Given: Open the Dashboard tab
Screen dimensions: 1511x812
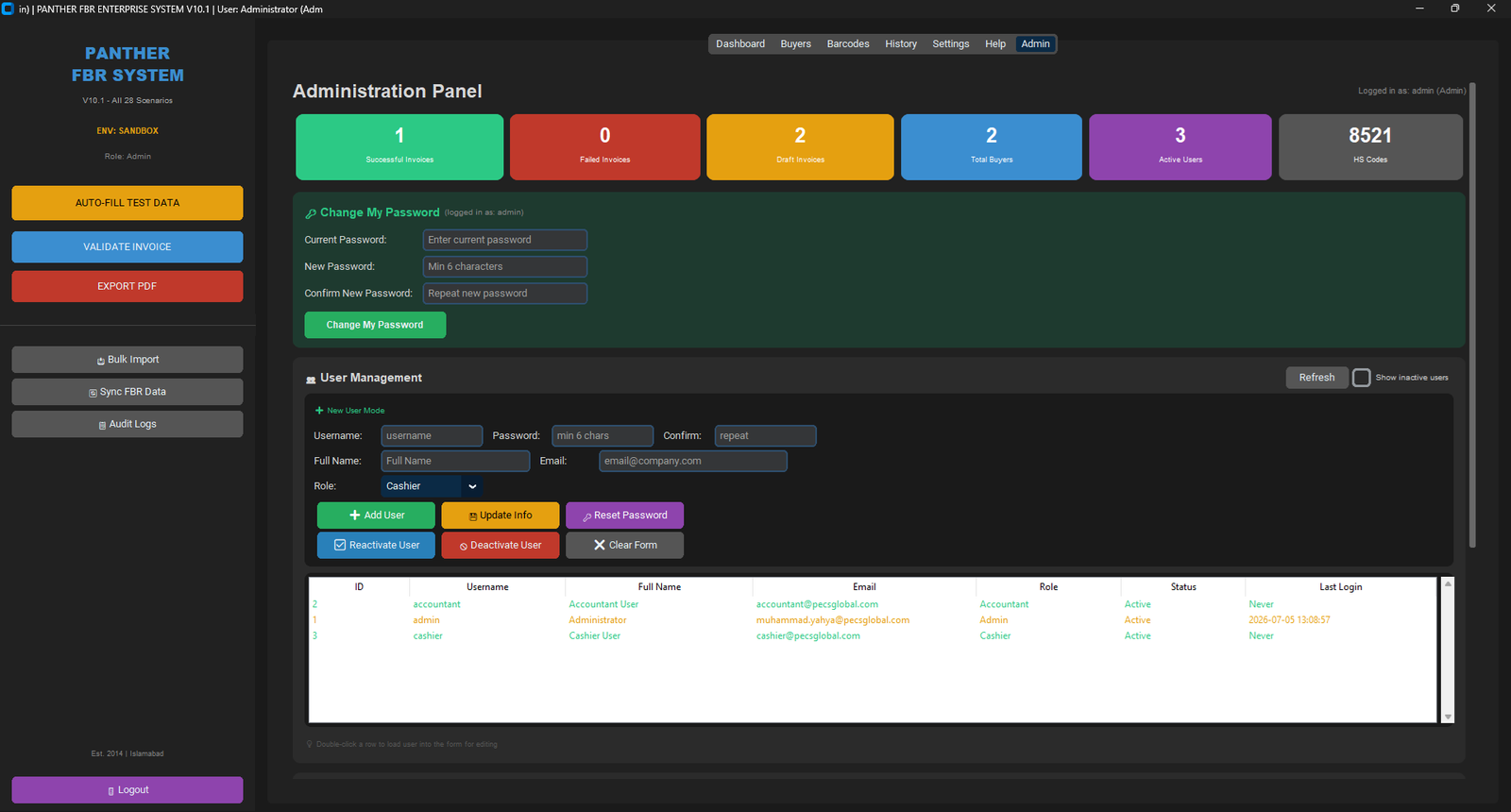Looking at the screenshot, I should pyautogui.click(x=740, y=44).
